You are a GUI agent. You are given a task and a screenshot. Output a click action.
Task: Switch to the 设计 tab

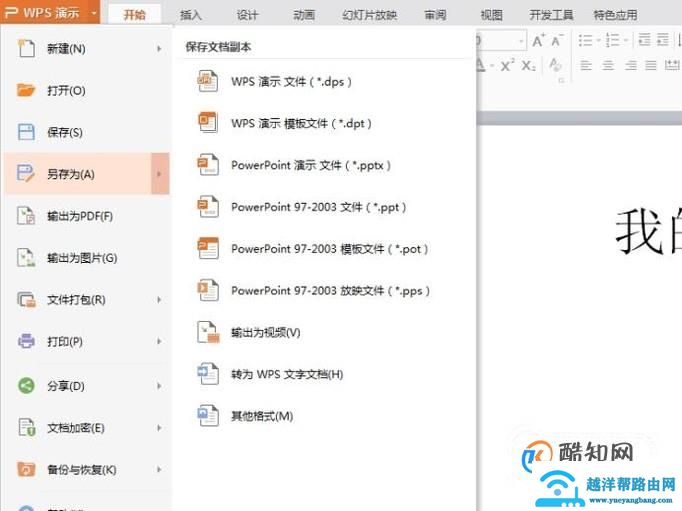247,15
